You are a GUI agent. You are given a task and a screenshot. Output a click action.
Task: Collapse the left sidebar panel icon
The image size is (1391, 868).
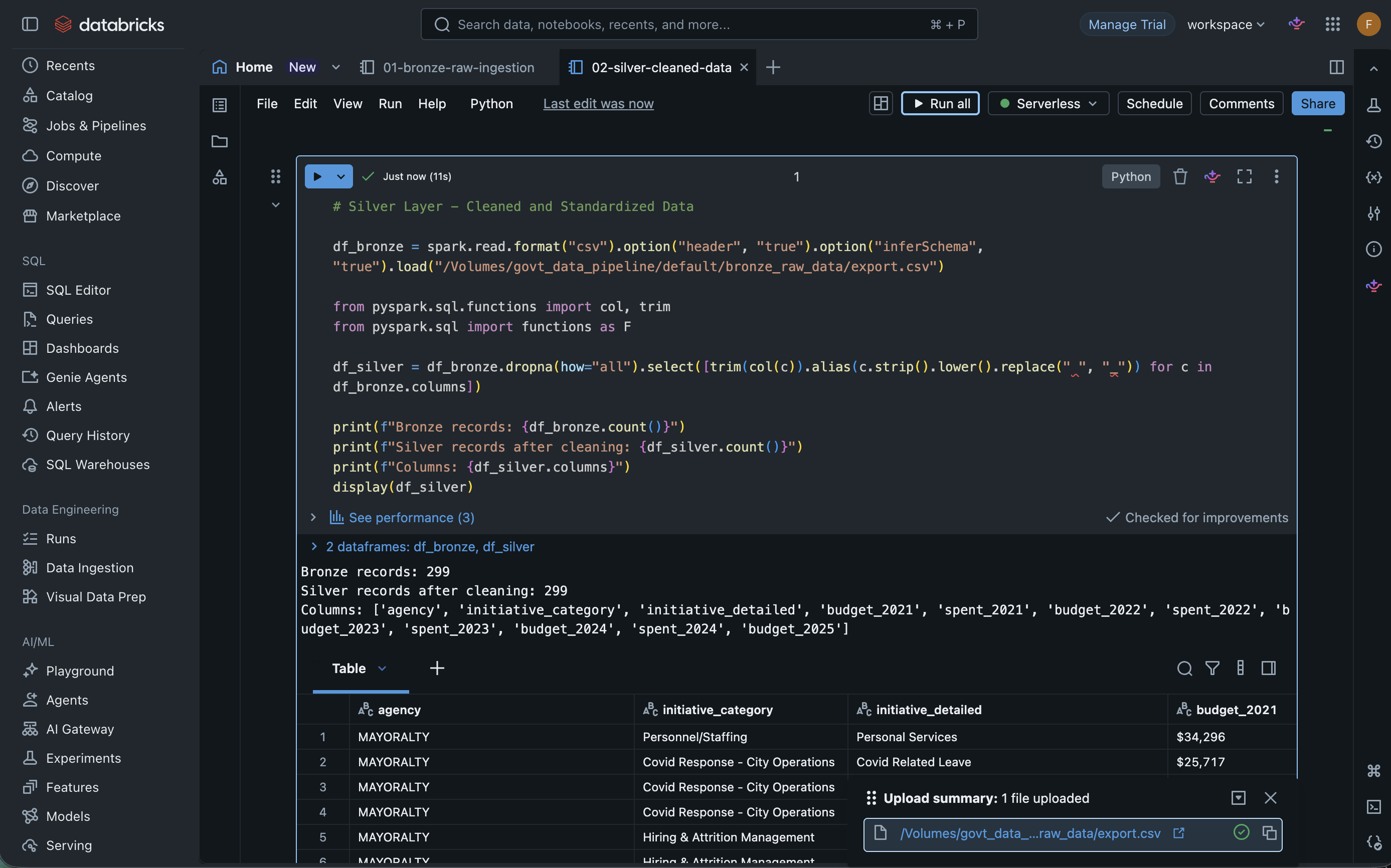pos(30,24)
